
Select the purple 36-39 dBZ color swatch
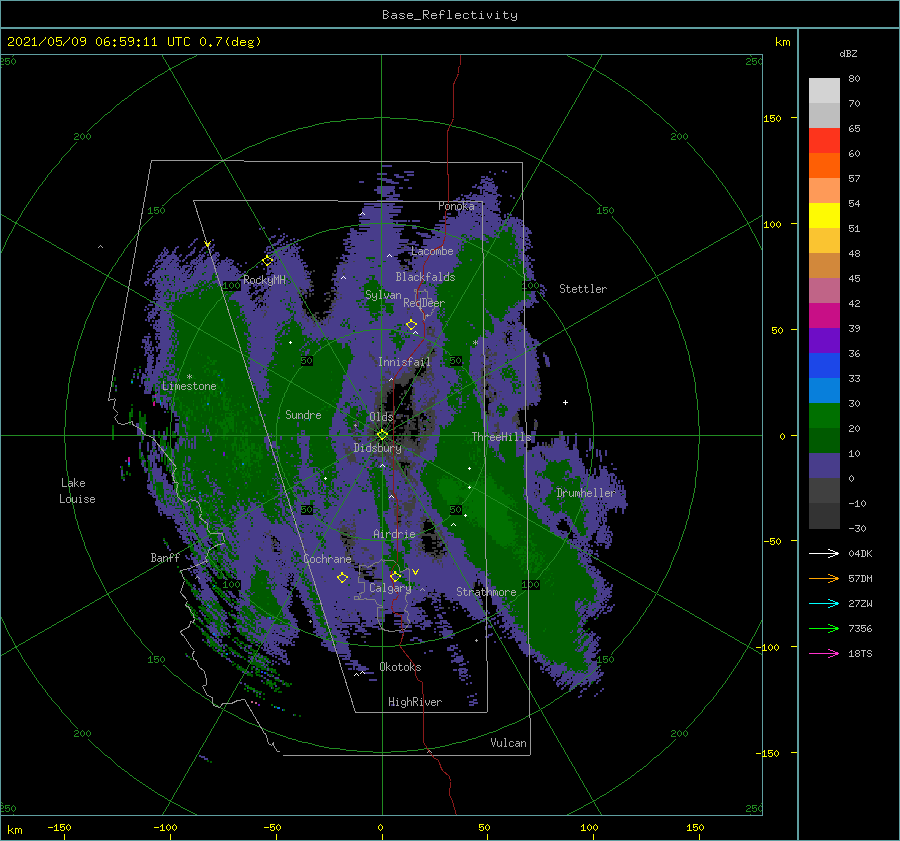(824, 341)
